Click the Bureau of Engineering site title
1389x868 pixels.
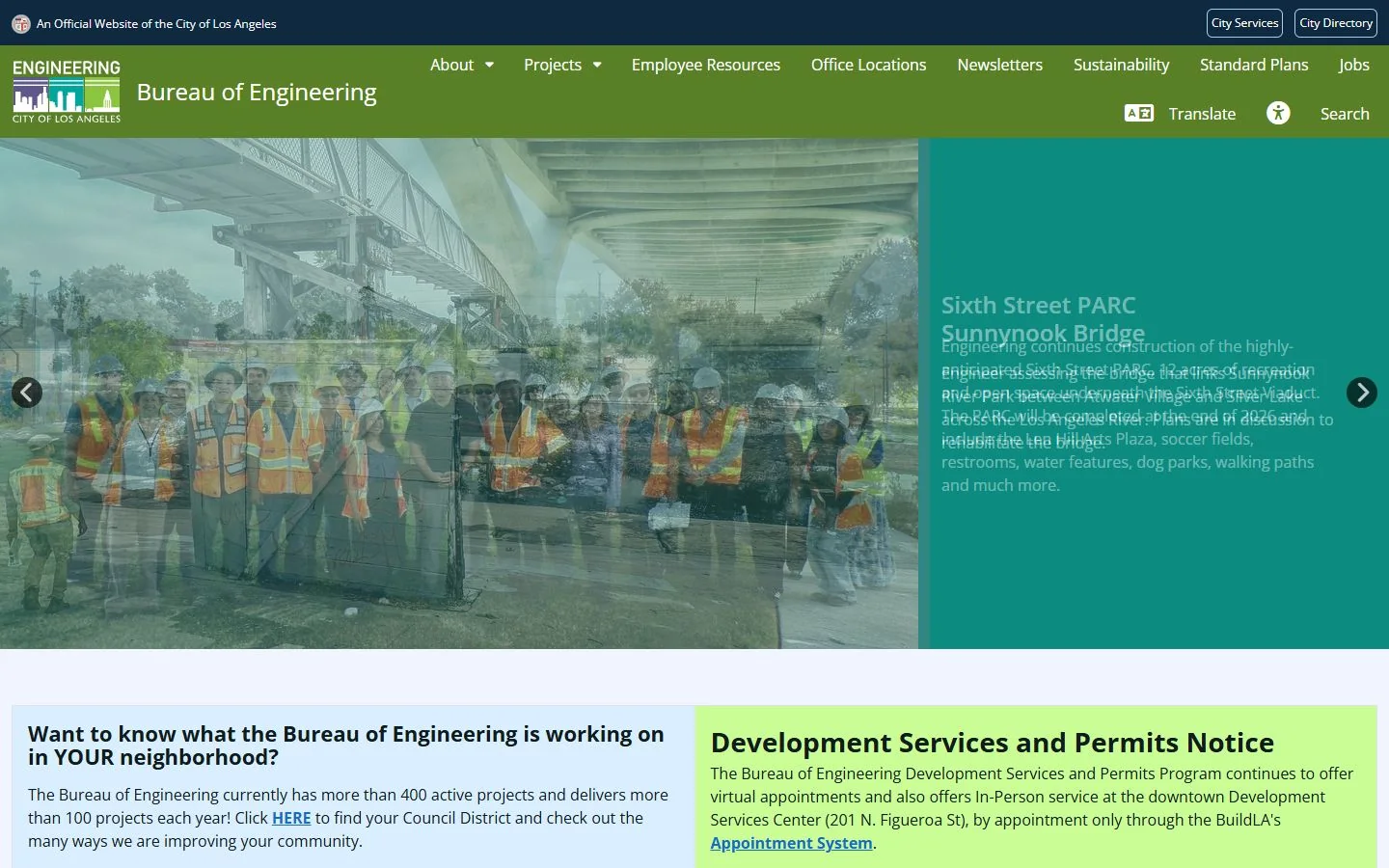(x=257, y=92)
